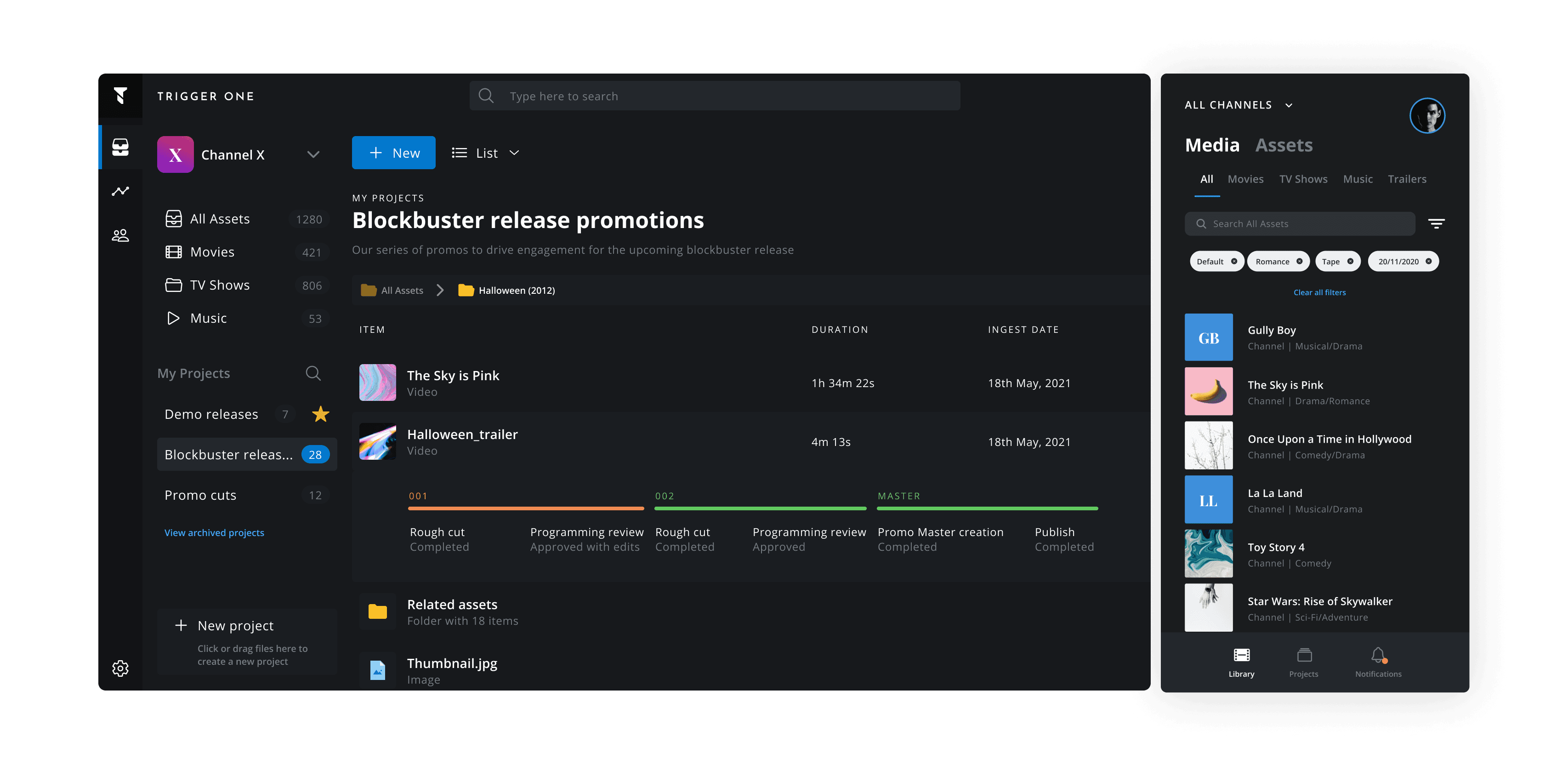
Task: Open Toy Story 4 thumbnail
Action: coord(1208,554)
